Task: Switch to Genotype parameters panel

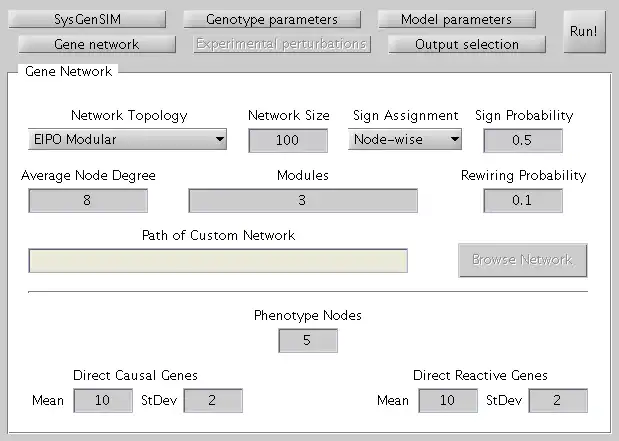Action: [x=272, y=19]
